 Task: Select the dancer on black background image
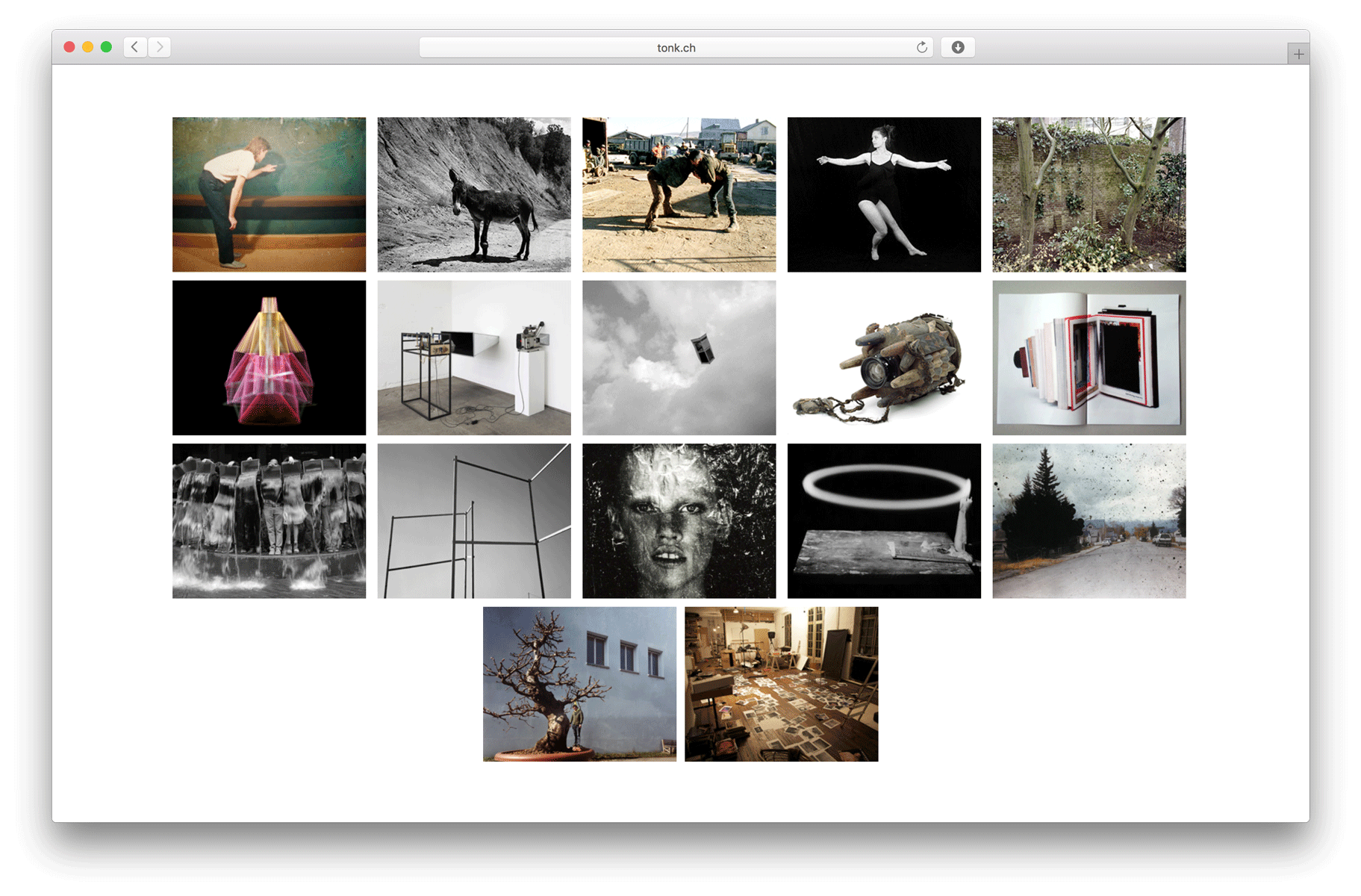pyautogui.click(x=884, y=194)
